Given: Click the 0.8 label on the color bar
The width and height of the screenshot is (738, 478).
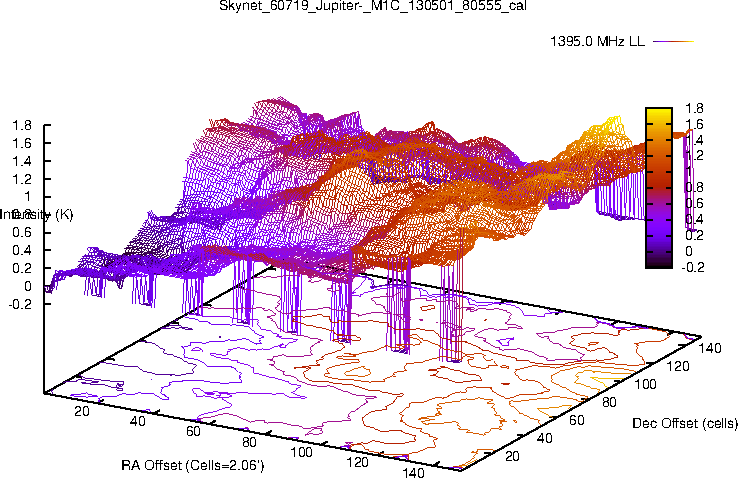Looking at the screenshot, I should (x=694, y=187).
